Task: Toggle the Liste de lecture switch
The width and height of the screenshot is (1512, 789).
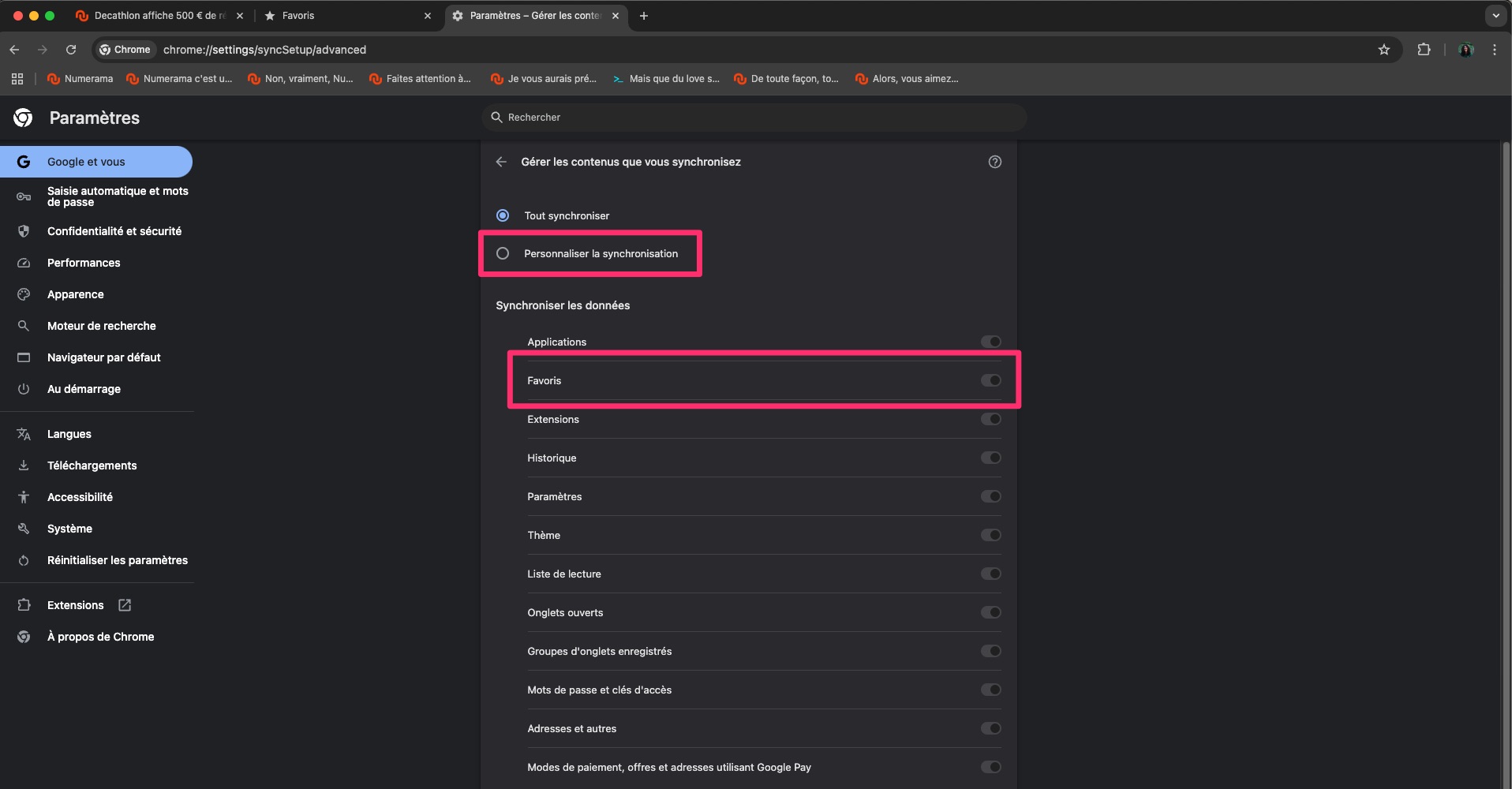Action: click(x=991, y=574)
